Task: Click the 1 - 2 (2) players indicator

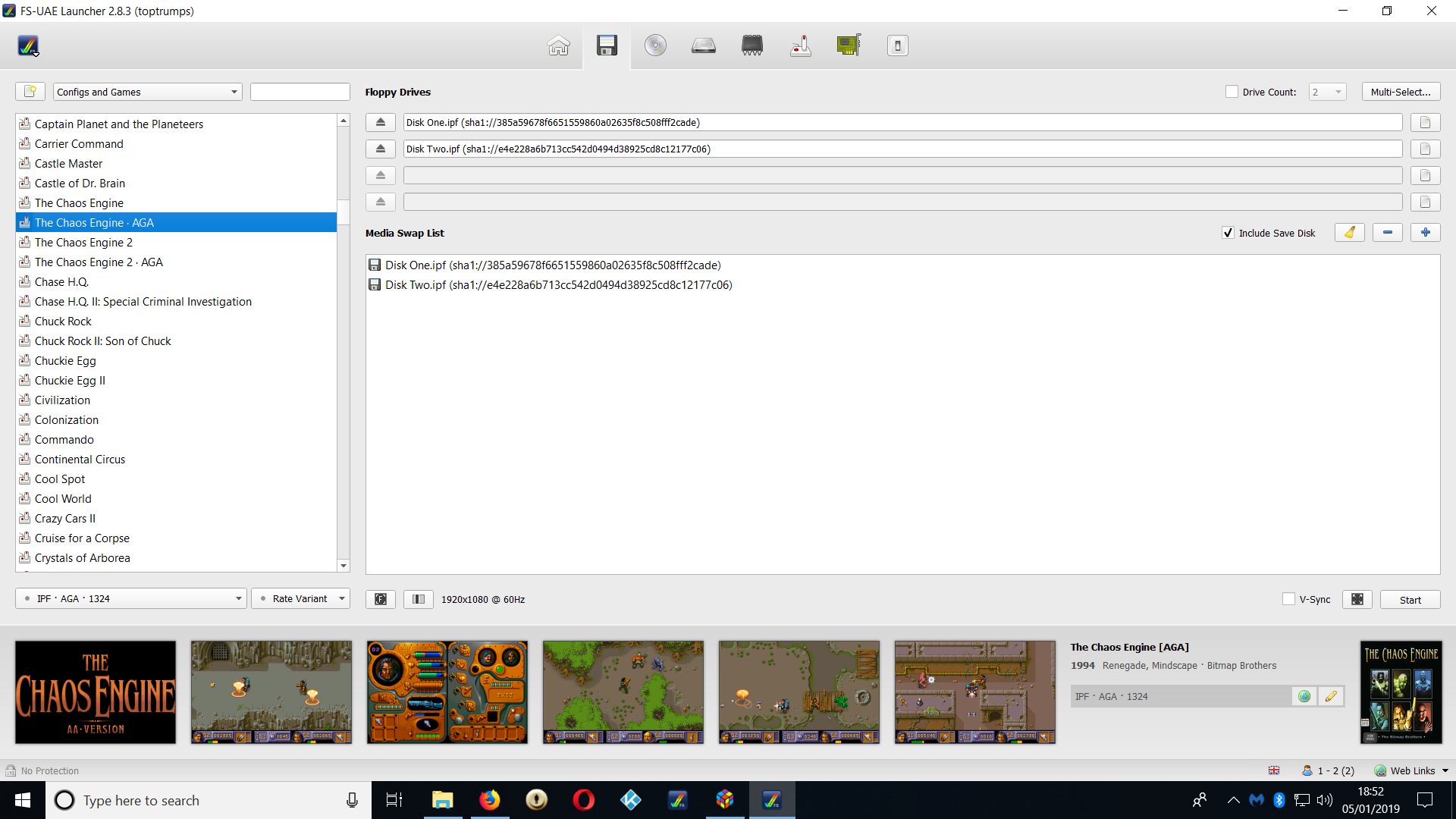Action: (x=1328, y=770)
